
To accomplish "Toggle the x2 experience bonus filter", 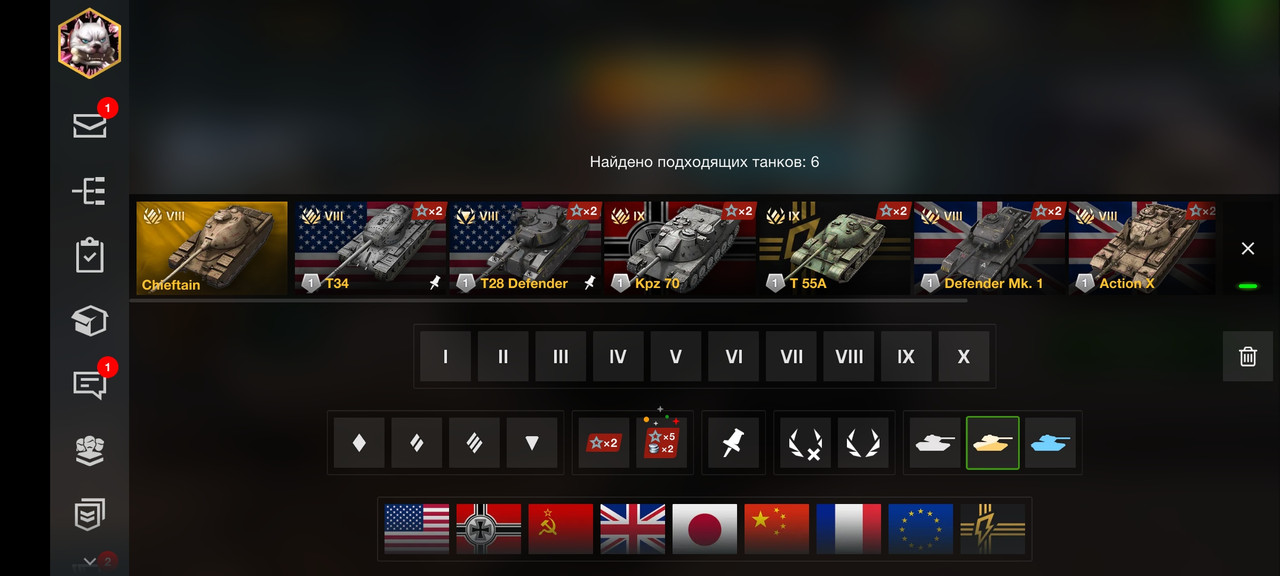I will pos(604,442).
